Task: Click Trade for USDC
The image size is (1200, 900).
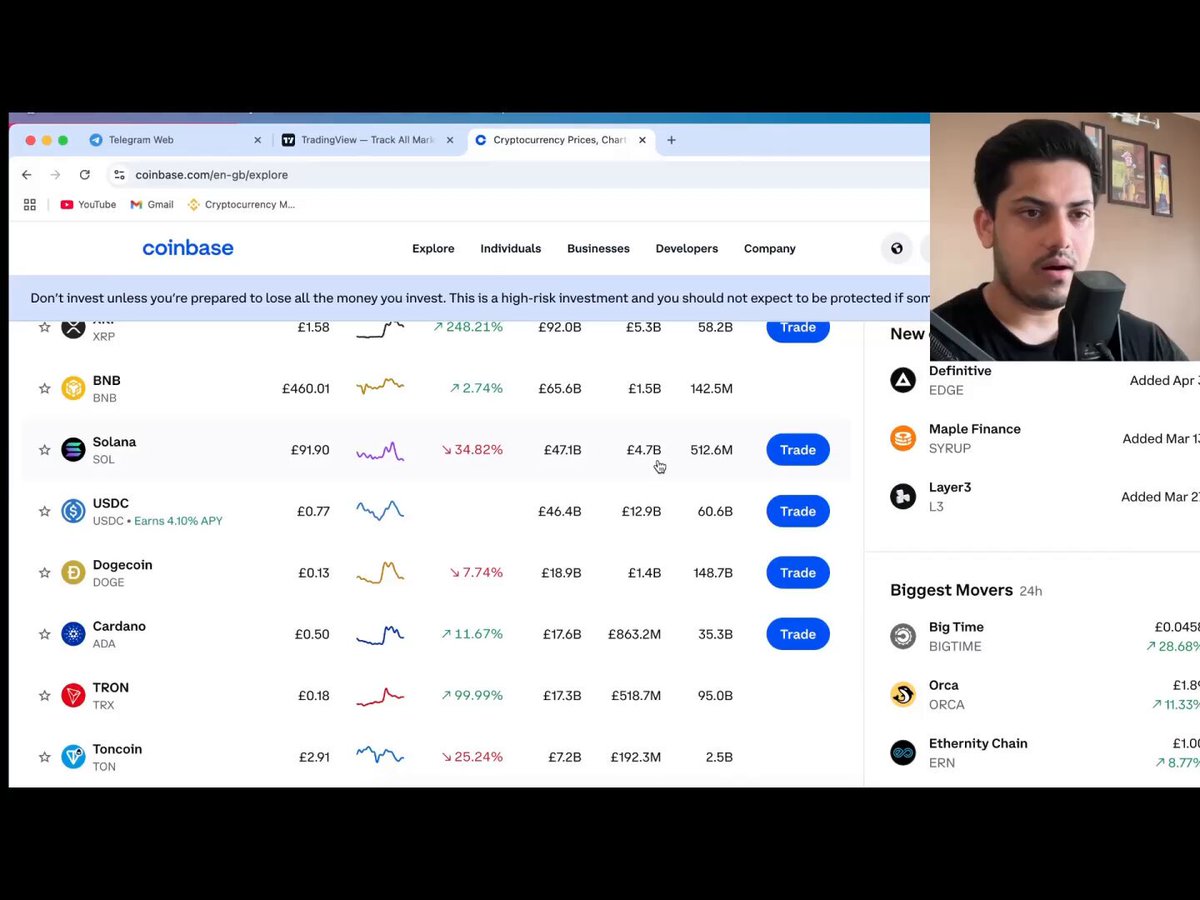Action: click(798, 511)
